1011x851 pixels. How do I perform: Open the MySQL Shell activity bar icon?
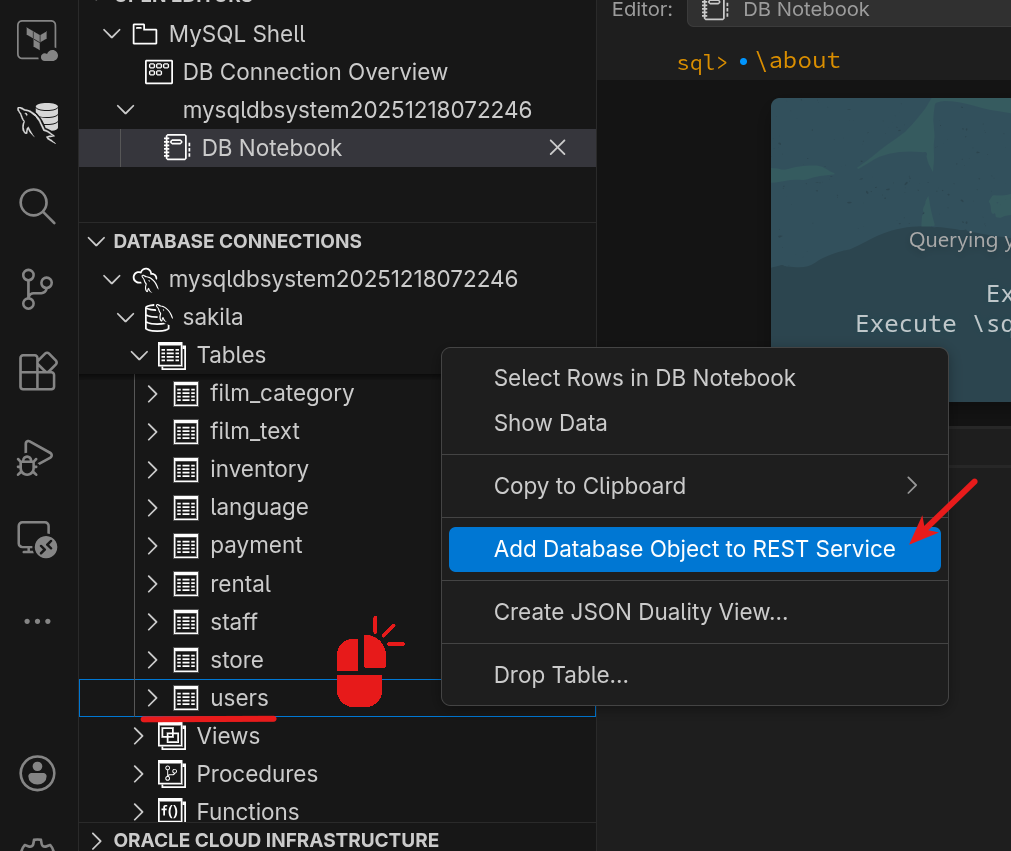[38, 123]
